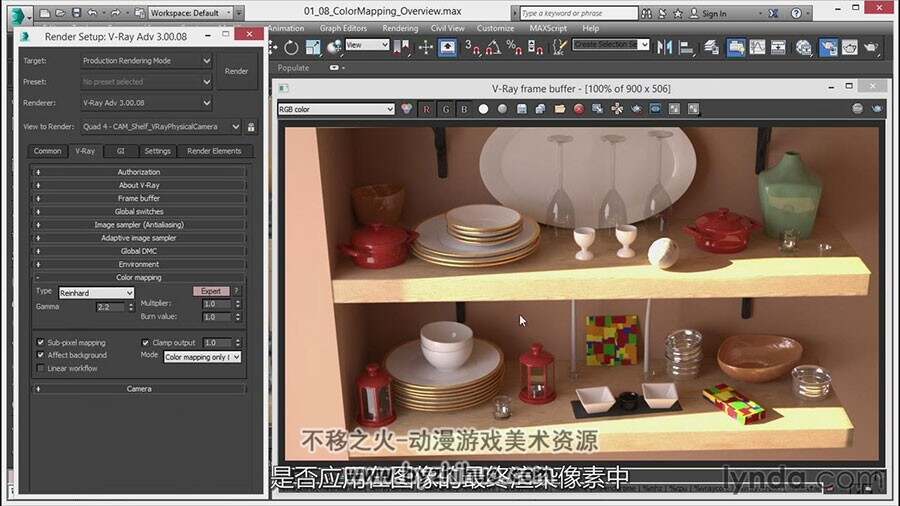Open RGB color channel dropdown
This screenshot has width=900, height=506.
pyautogui.click(x=336, y=109)
